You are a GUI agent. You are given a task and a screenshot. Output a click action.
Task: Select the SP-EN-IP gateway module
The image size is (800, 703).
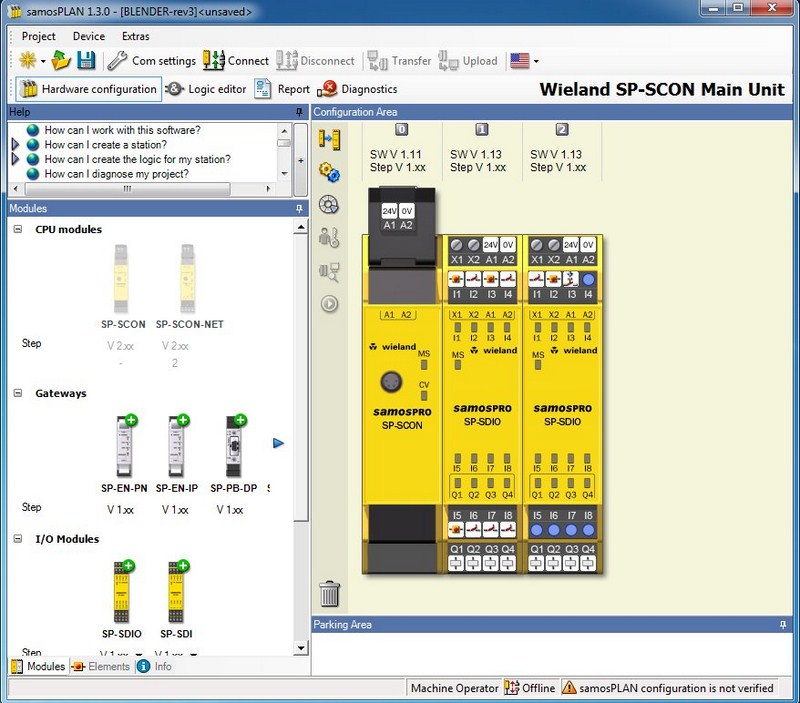point(177,446)
